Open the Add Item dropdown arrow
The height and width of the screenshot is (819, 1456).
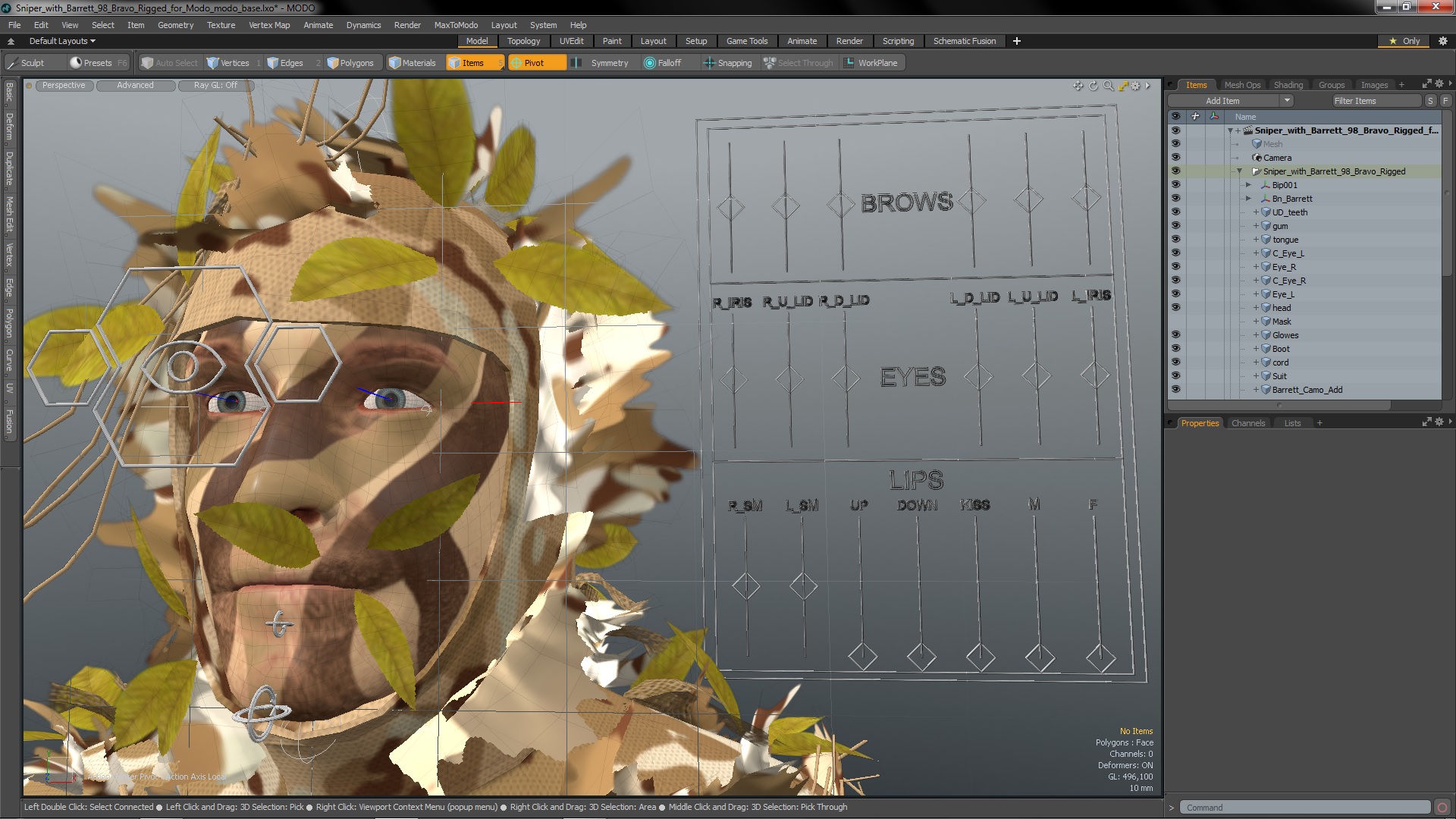tap(1287, 101)
